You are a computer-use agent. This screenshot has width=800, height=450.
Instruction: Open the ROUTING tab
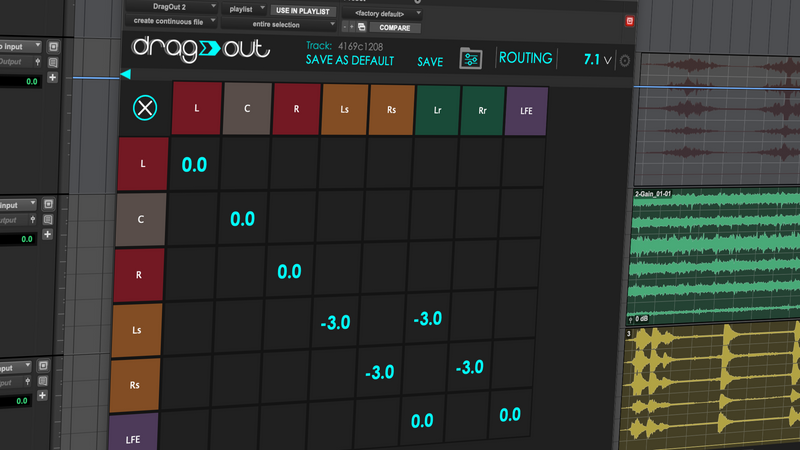(x=526, y=58)
